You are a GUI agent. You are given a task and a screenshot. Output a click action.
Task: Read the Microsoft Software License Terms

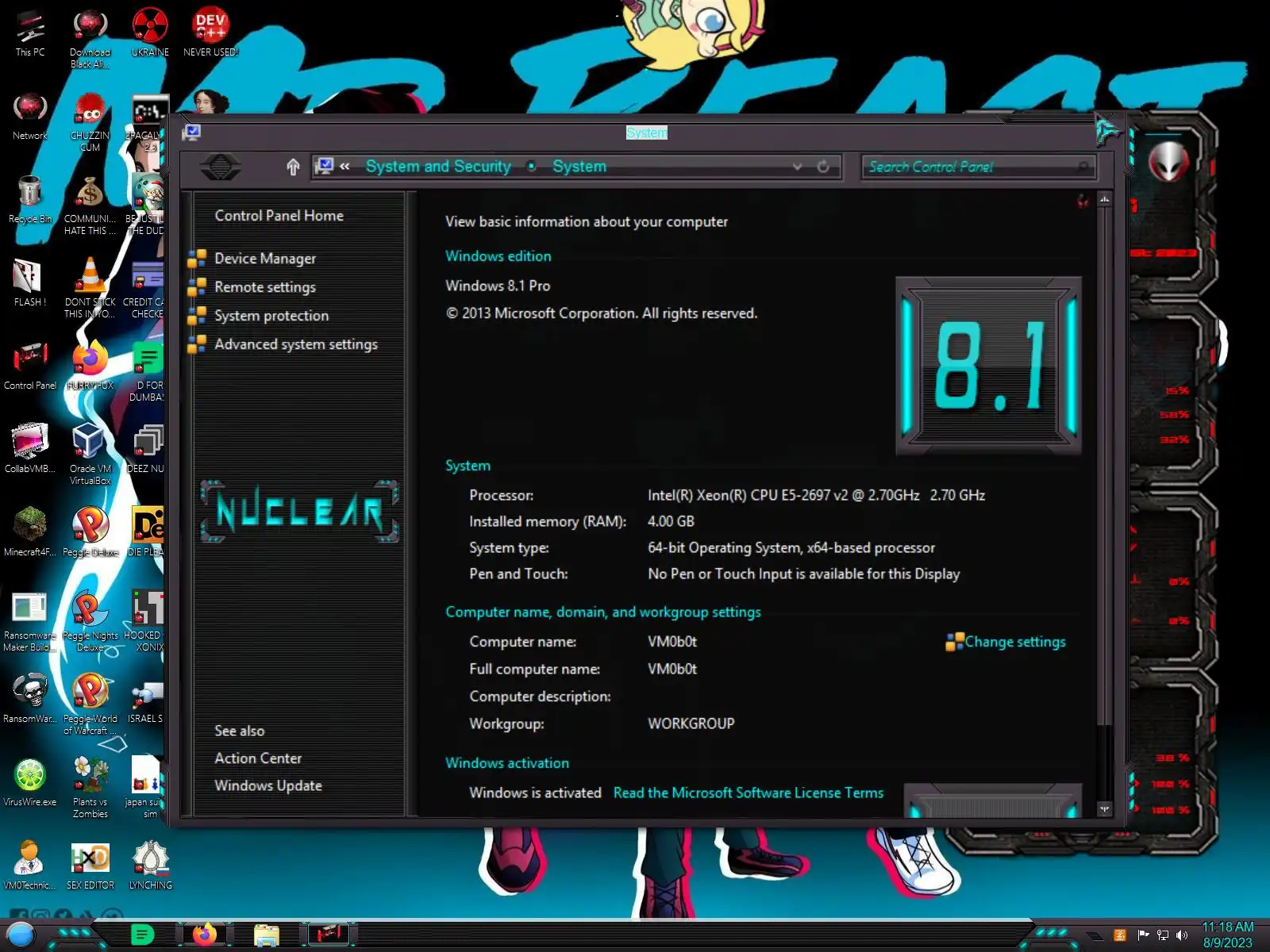tap(748, 793)
